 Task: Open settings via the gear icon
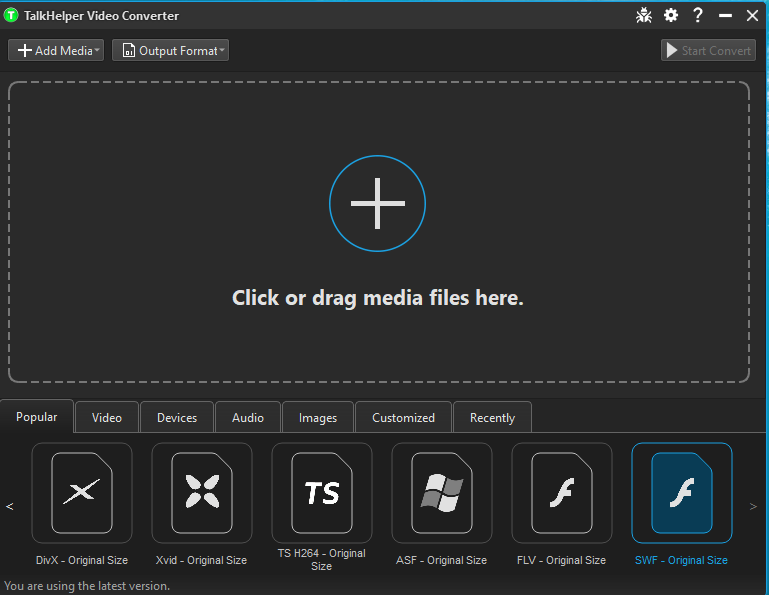[670, 15]
